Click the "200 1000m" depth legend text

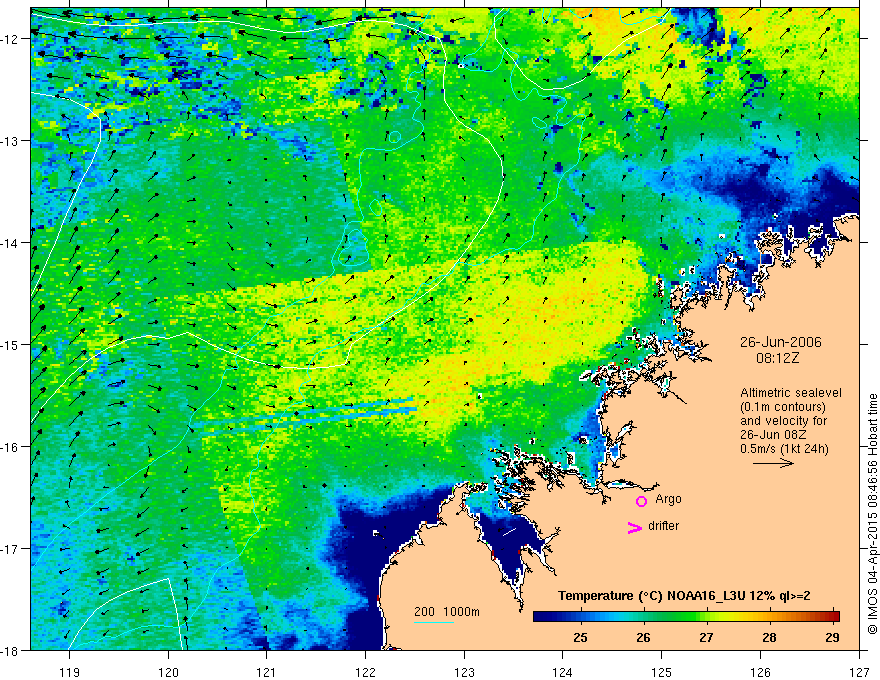[x=447, y=612]
